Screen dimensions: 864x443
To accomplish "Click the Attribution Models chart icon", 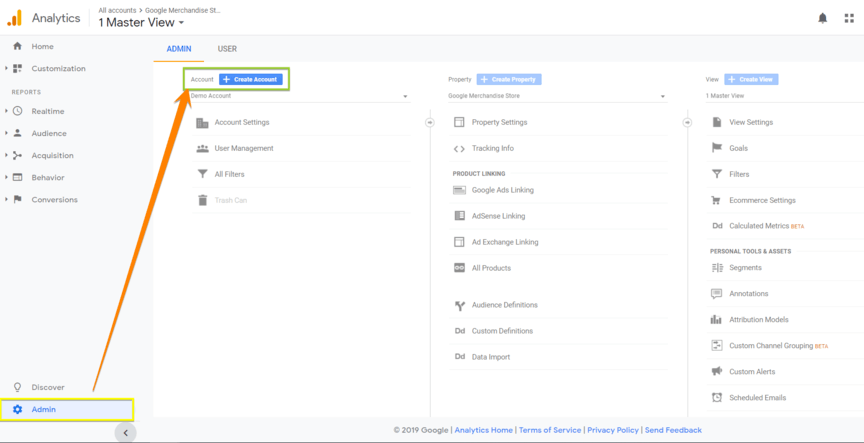I will point(716,320).
